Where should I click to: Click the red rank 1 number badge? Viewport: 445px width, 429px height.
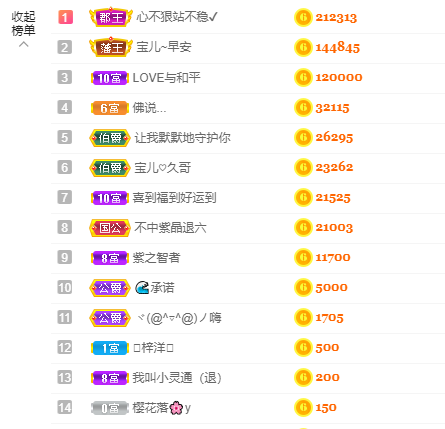point(65,17)
